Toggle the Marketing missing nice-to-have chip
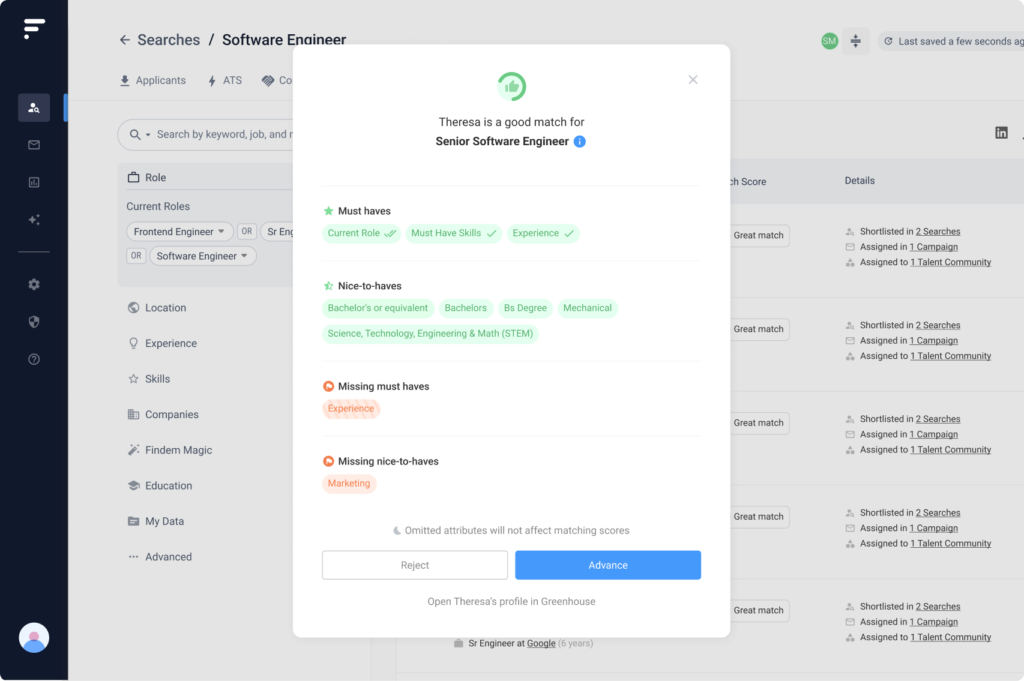Image resolution: width=1024 pixels, height=681 pixels. 349,483
